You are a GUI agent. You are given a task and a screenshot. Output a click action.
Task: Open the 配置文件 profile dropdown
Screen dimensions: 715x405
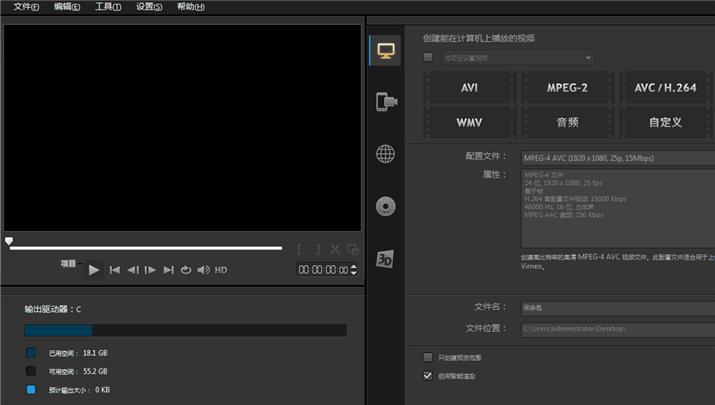coord(618,158)
